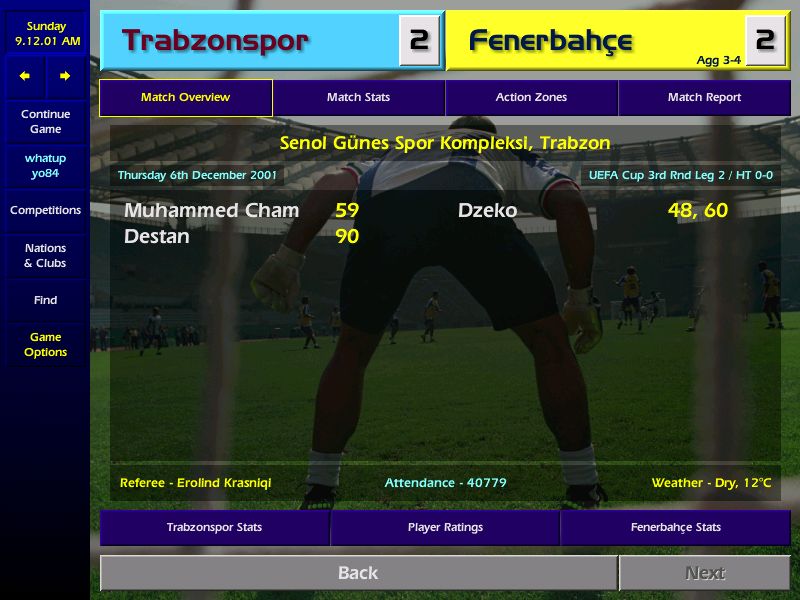This screenshot has height=600, width=800.
Task: Click the Fenerbahçe team name header
Action: [x=551, y=41]
